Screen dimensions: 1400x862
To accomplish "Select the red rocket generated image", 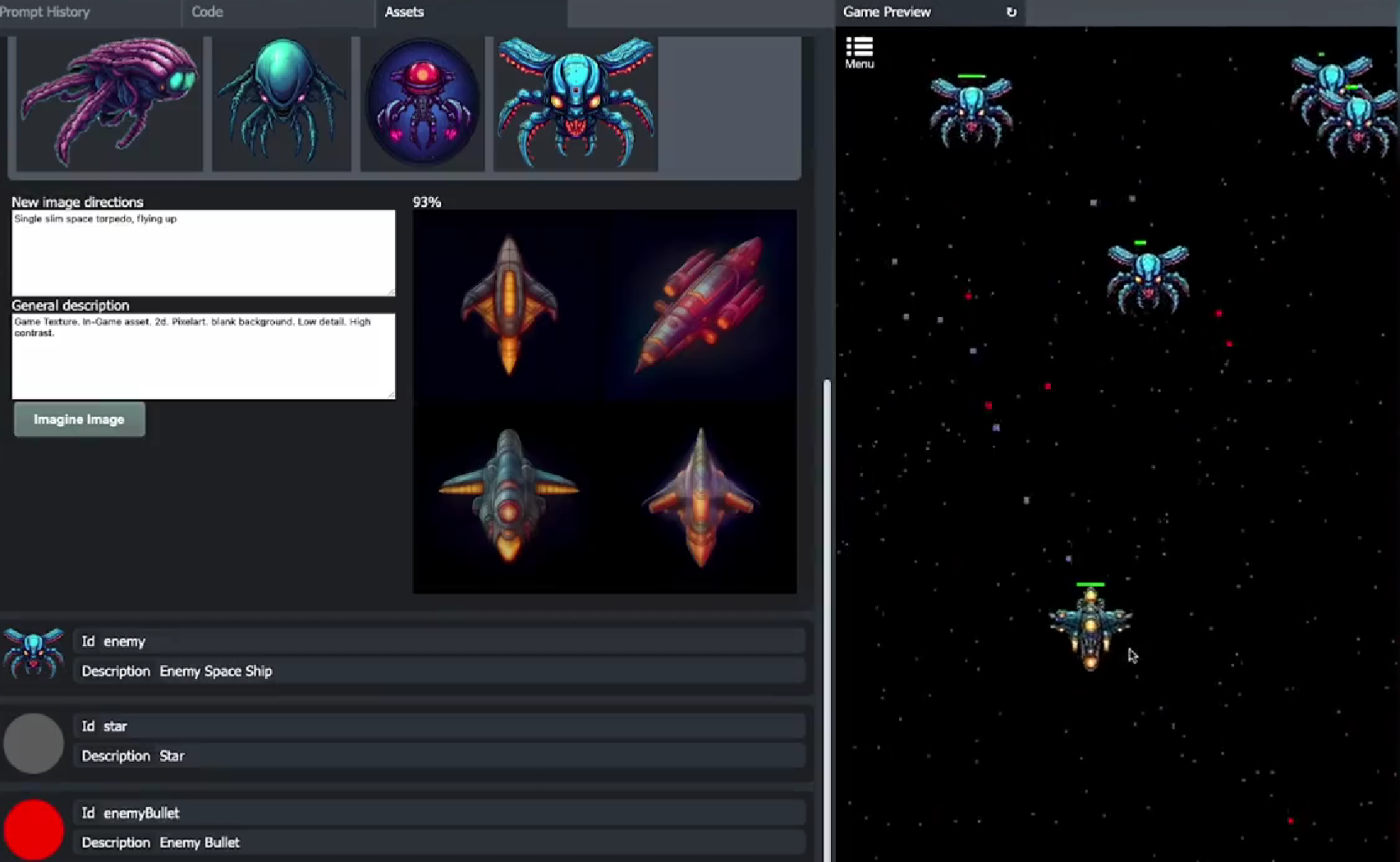I will [x=700, y=304].
